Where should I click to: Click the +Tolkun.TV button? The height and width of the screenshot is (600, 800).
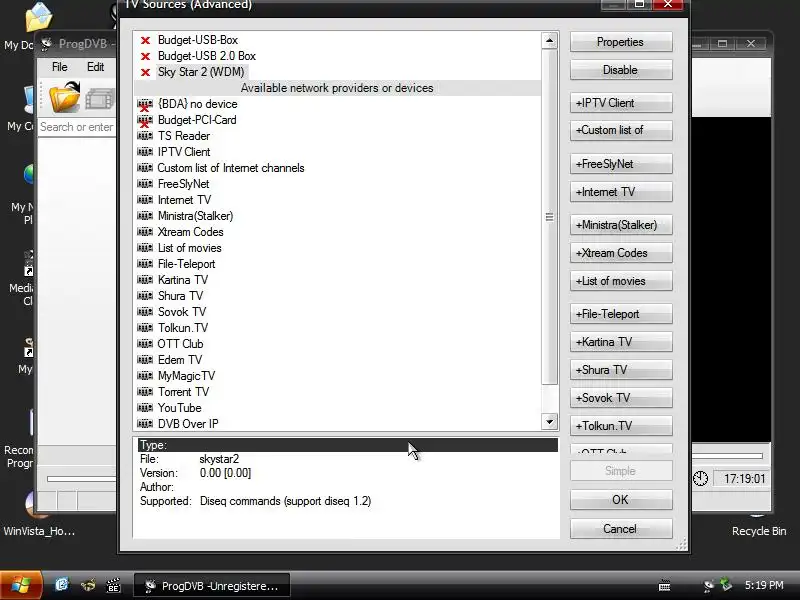(620, 426)
